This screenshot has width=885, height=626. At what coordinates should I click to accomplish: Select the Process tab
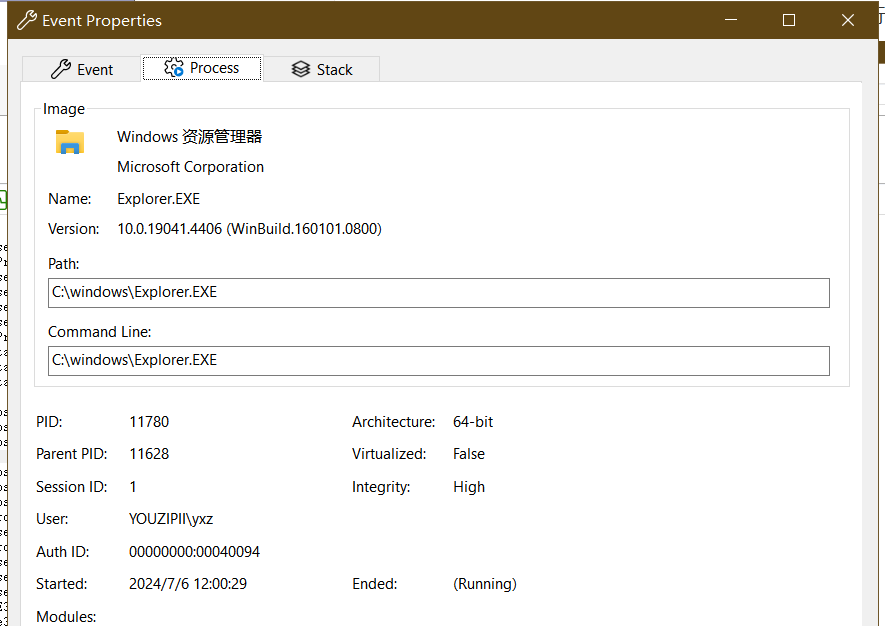click(x=202, y=68)
